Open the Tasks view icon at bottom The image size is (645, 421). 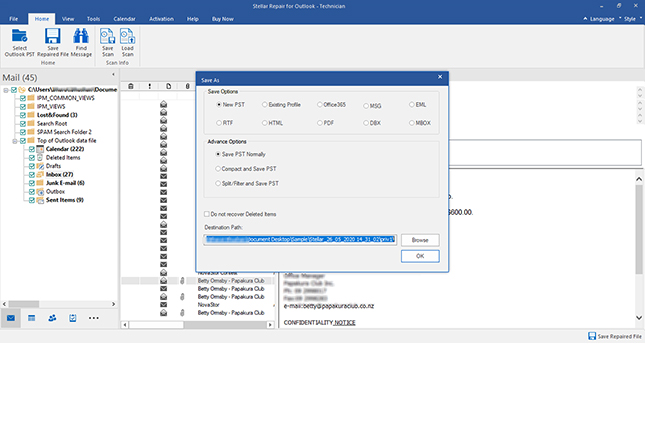pyautogui.click(x=73, y=318)
